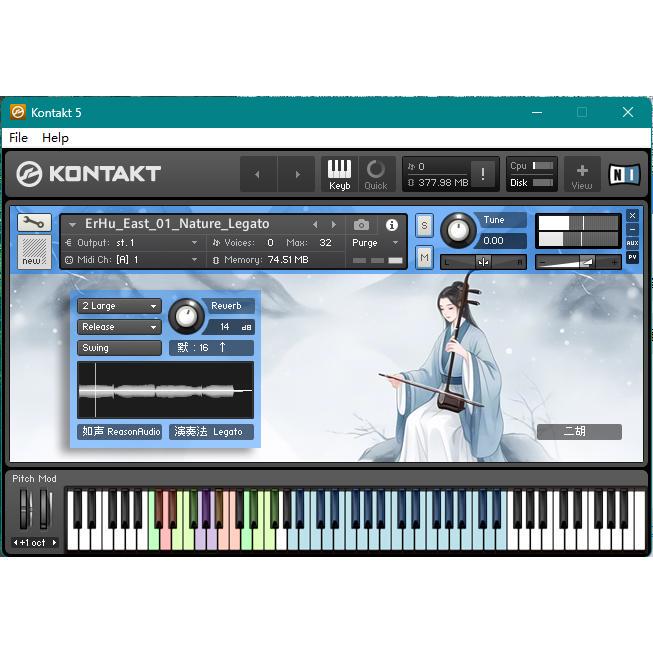Open the File menu
653x653 pixels.
coord(18,138)
